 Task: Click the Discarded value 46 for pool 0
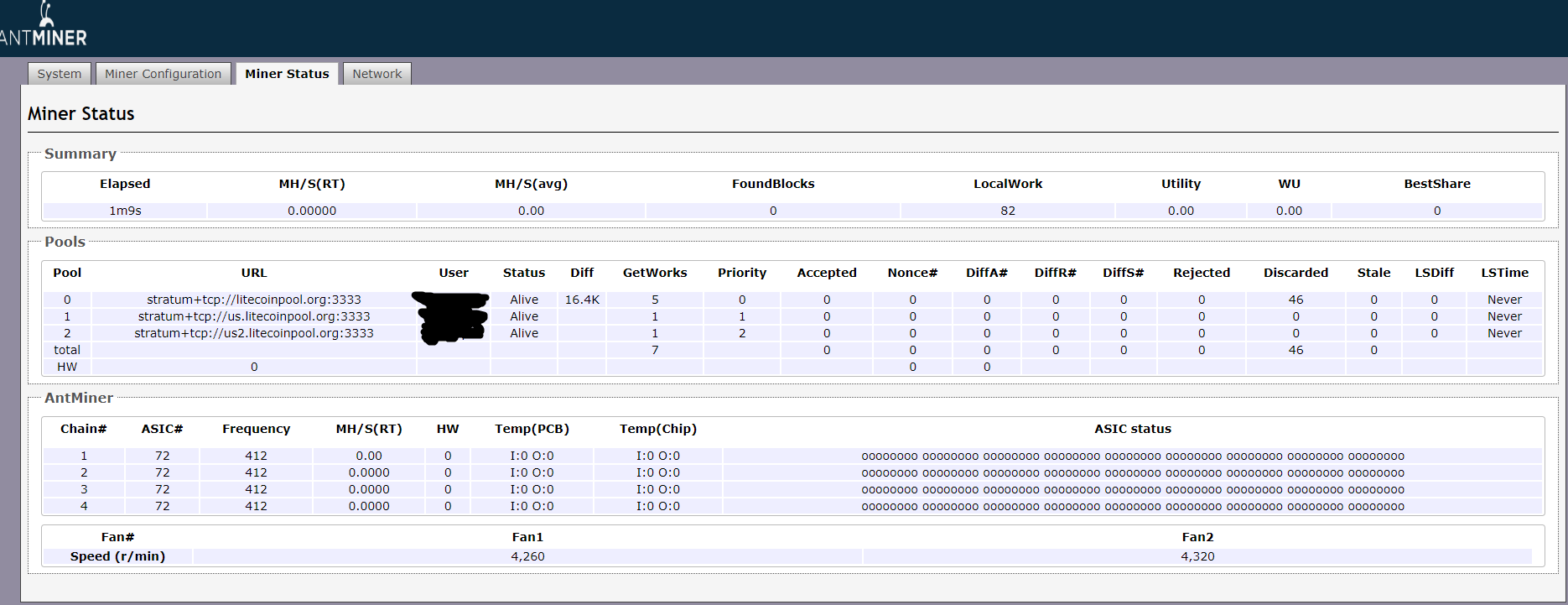pyautogui.click(x=1296, y=300)
